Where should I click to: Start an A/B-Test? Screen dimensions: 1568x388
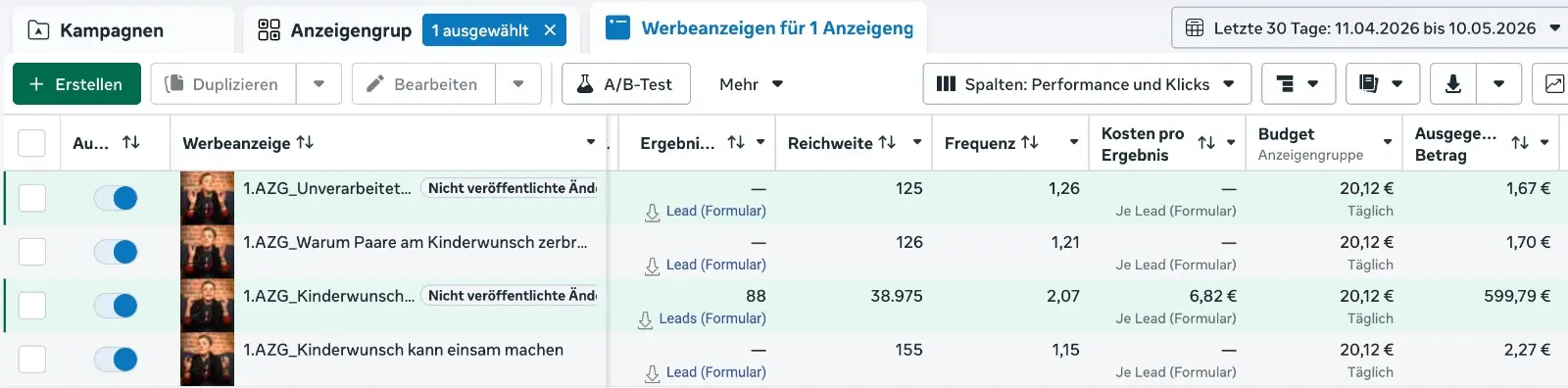coord(626,84)
